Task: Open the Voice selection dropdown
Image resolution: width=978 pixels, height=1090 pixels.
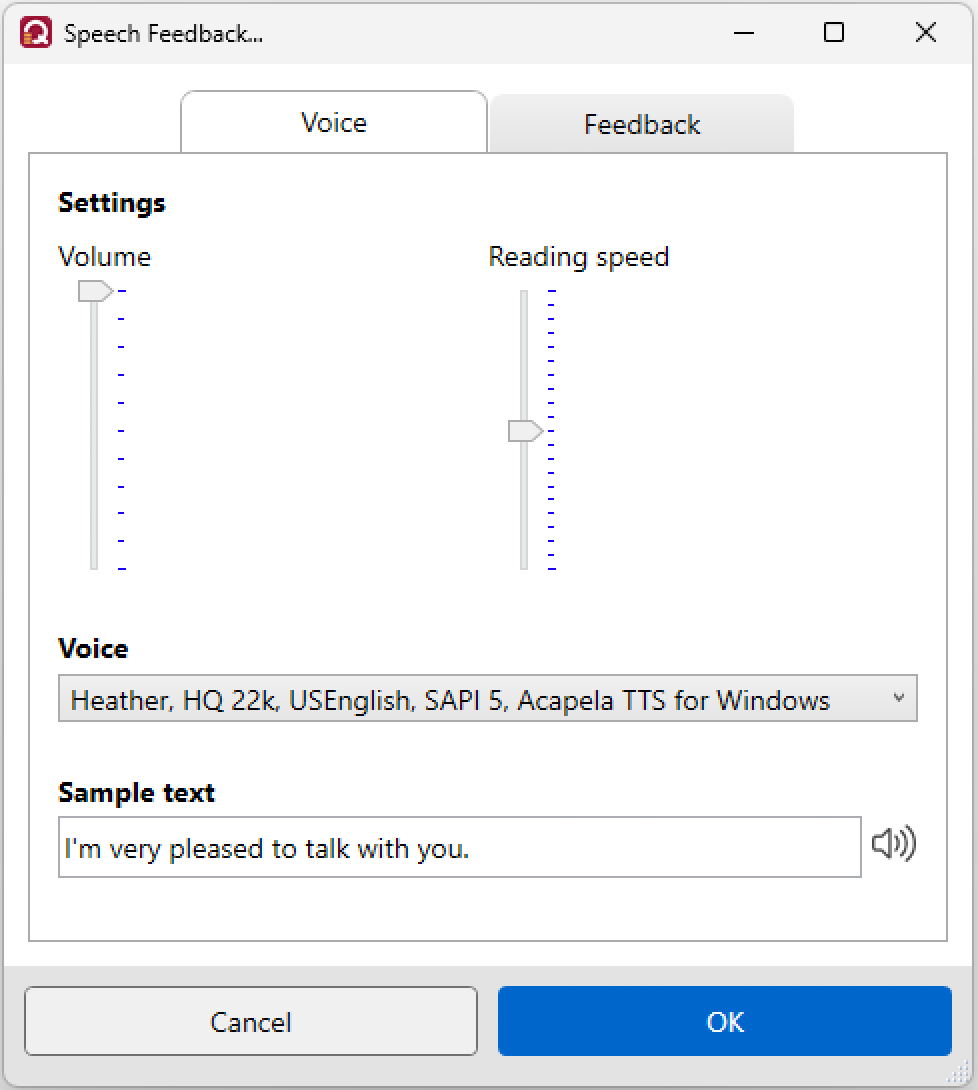Action: [487, 699]
